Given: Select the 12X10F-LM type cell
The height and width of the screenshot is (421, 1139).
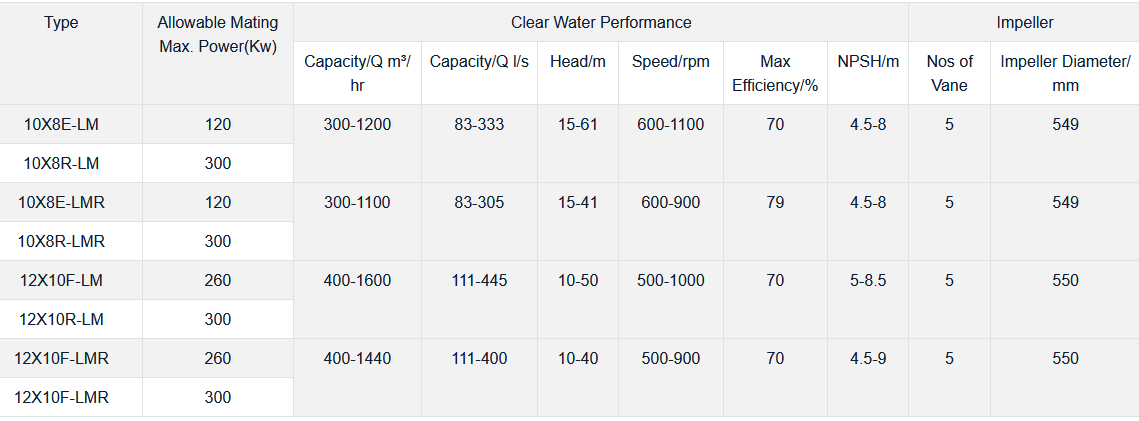Looking at the screenshot, I should [61, 281].
